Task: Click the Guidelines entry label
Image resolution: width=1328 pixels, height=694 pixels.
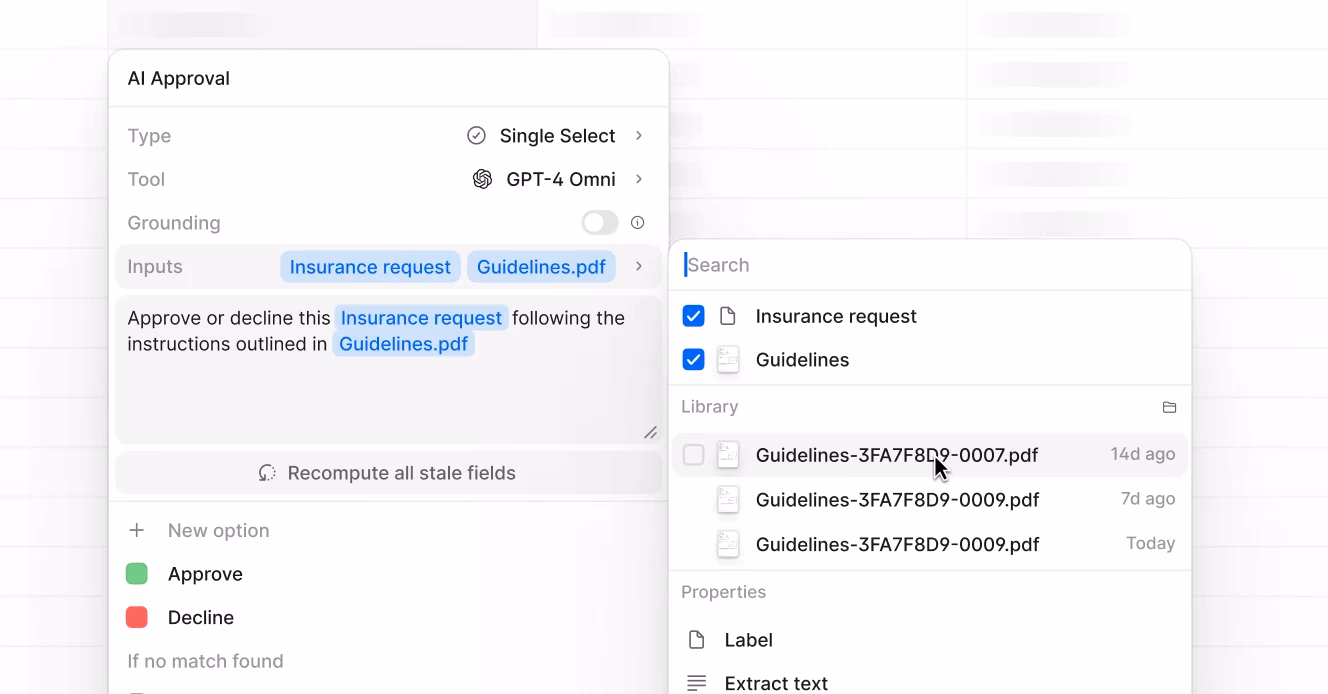Action: (x=802, y=360)
